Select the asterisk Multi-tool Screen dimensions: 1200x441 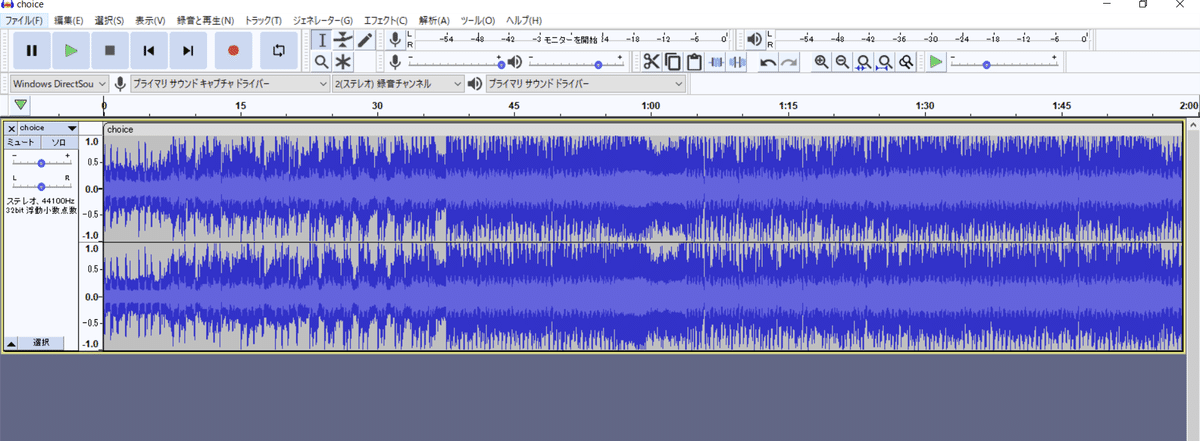343,62
